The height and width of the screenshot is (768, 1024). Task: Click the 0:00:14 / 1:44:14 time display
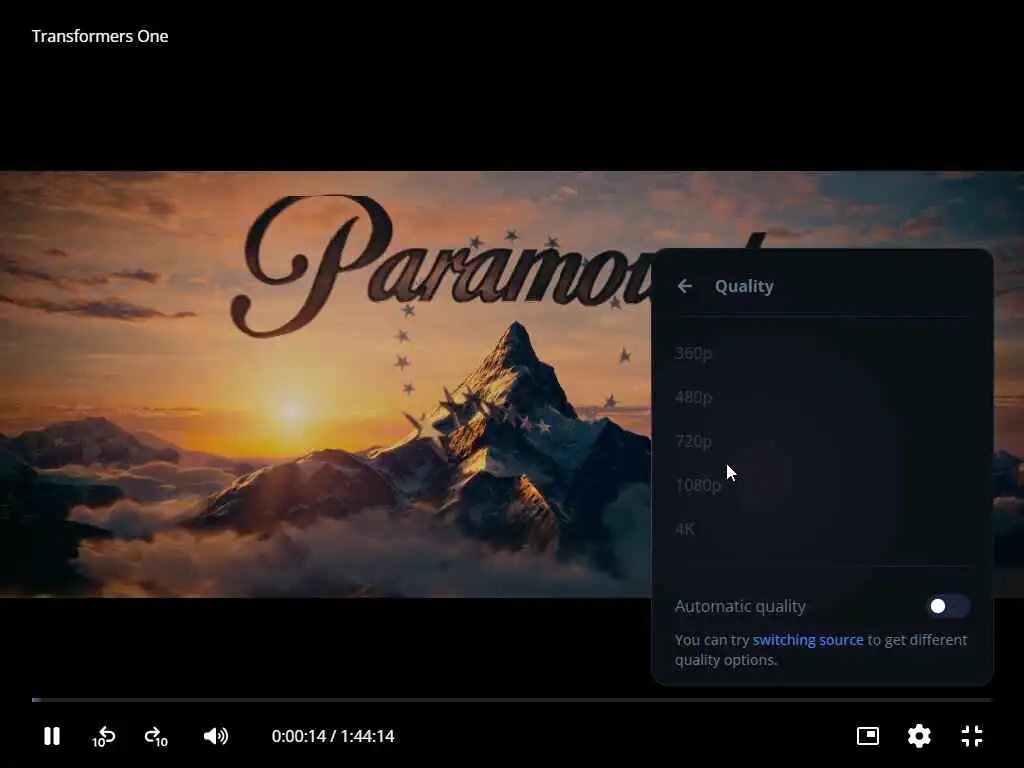(x=333, y=737)
